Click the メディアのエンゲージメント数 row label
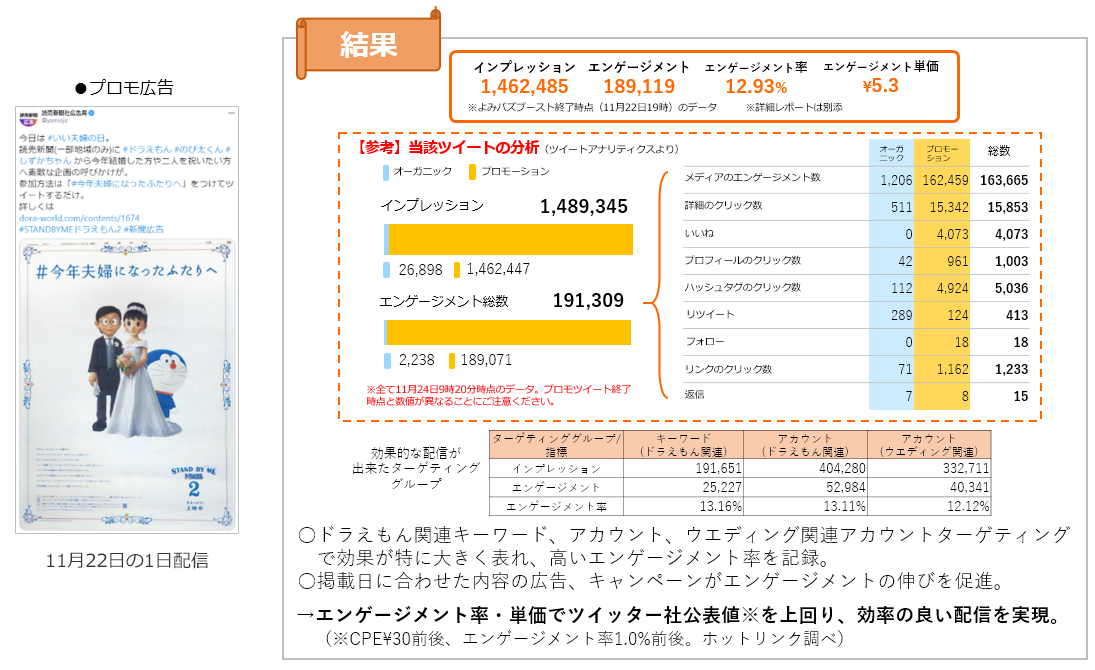 coord(752,177)
